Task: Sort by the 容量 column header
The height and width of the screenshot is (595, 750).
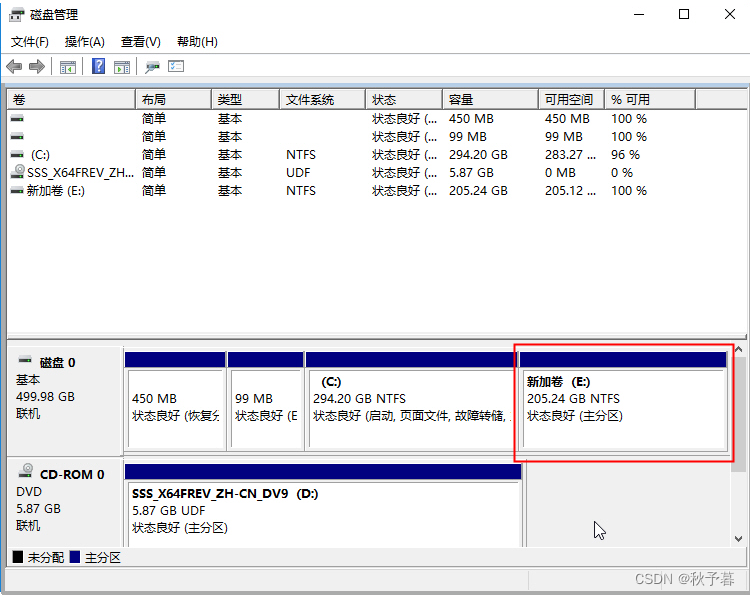Action: coord(490,99)
